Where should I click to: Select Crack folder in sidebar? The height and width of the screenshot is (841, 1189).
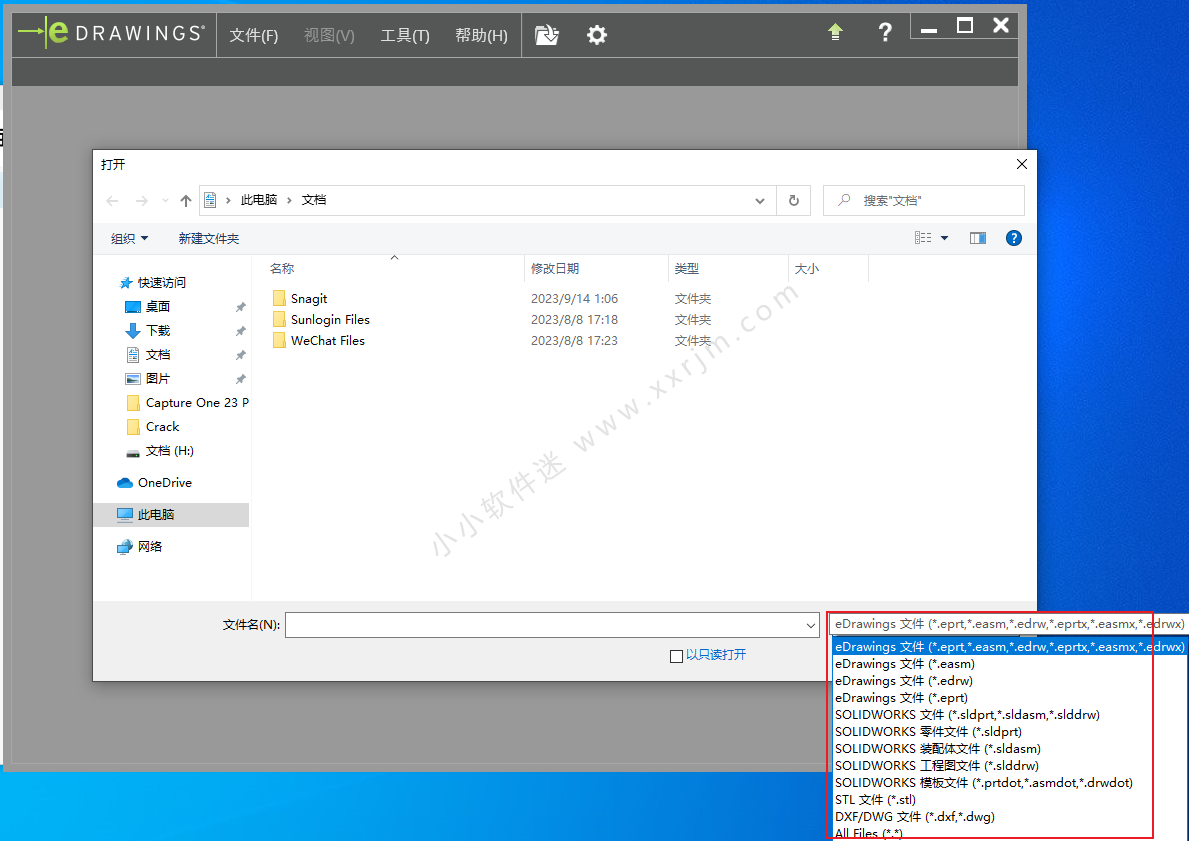click(x=152, y=426)
